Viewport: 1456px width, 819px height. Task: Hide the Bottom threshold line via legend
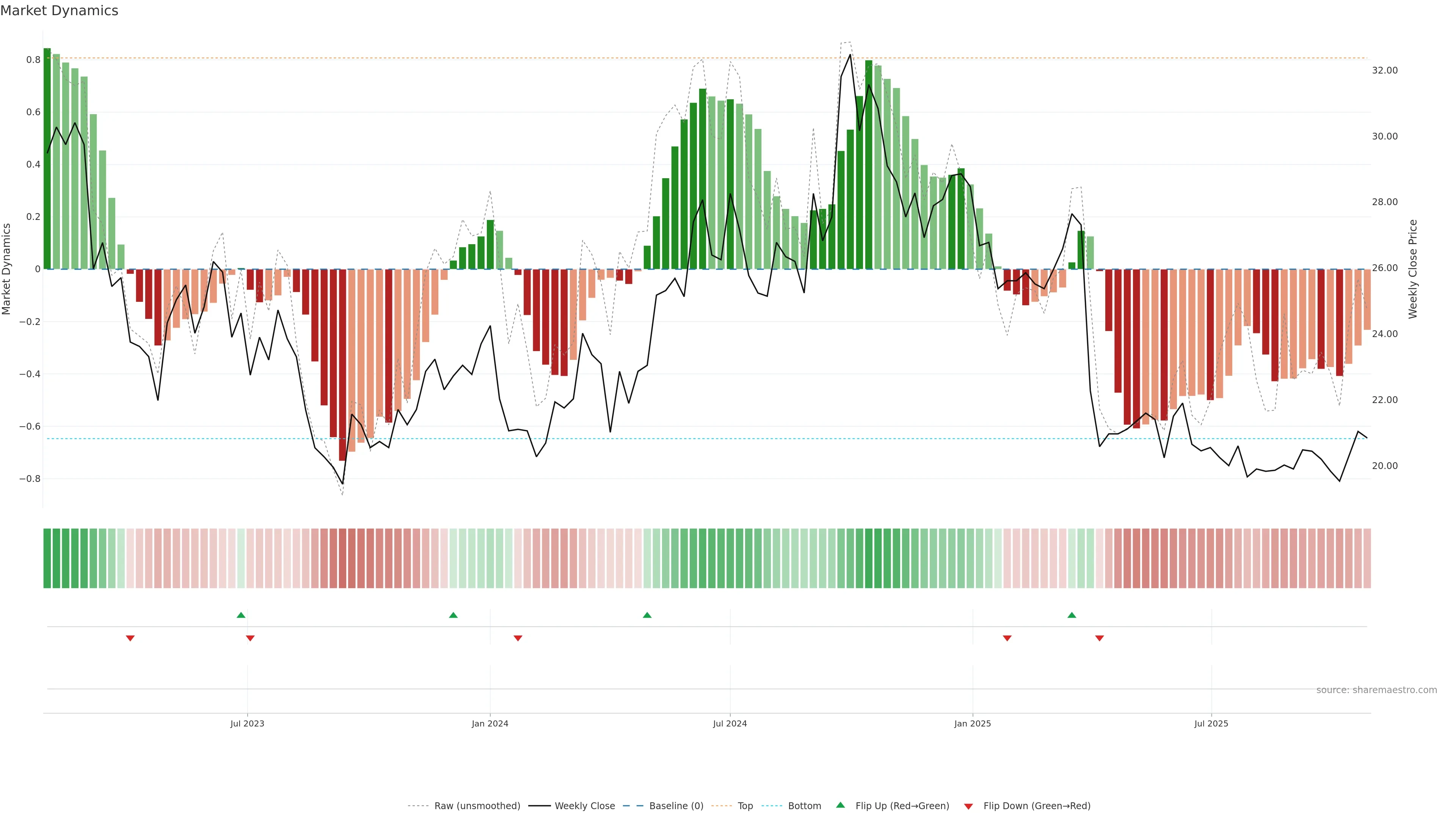coord(804,806)
